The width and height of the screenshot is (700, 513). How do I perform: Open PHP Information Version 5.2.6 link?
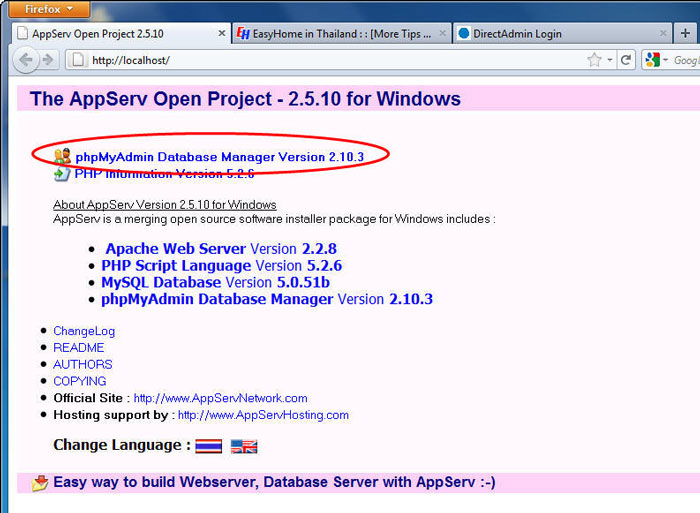164,173
